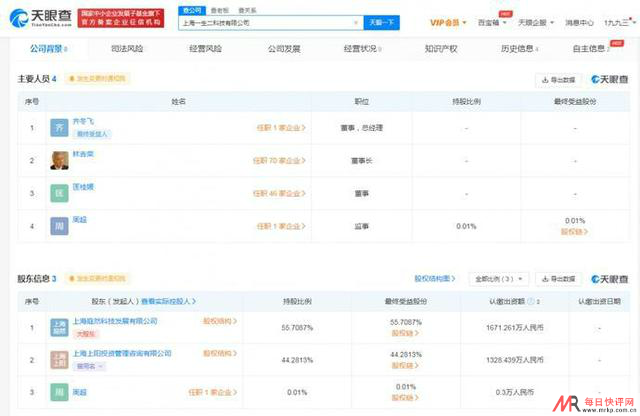Open 股权结构 for 上海上阳投资管理咨询有限公司
Screen dimensions: 640x416
pyautogui.click(x=220, y=353)
